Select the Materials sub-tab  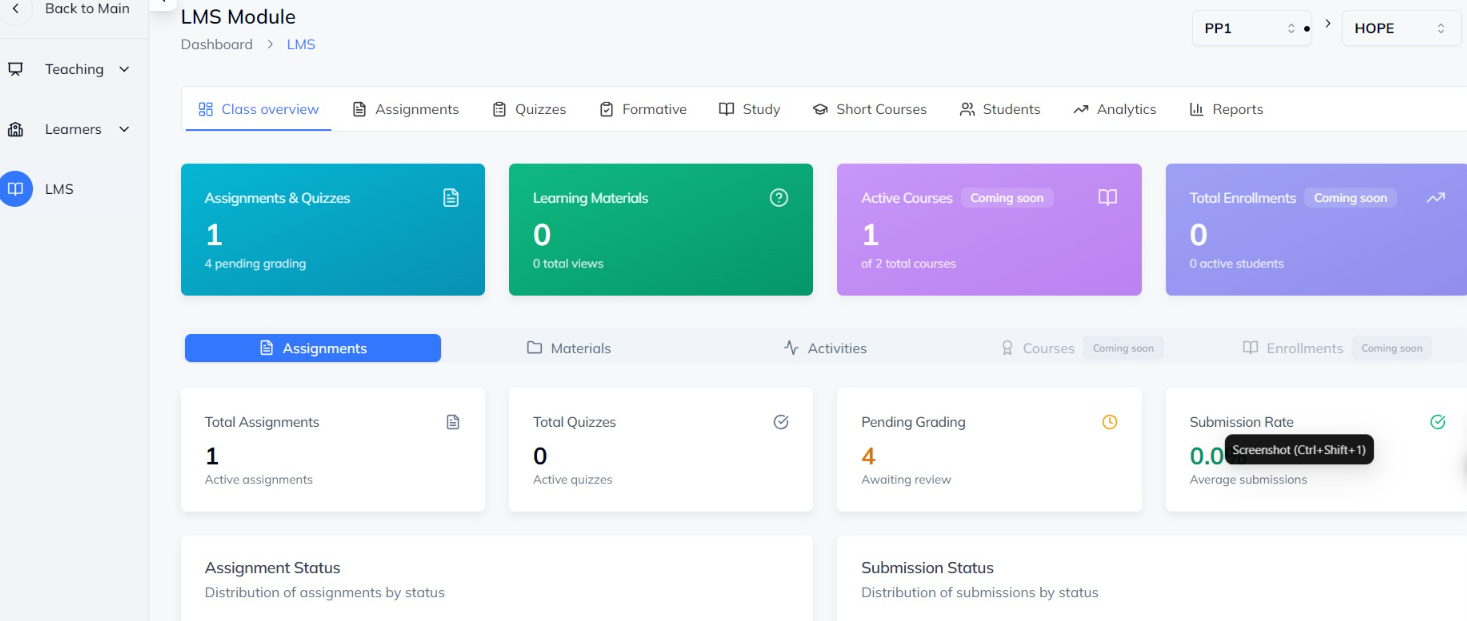568,347
